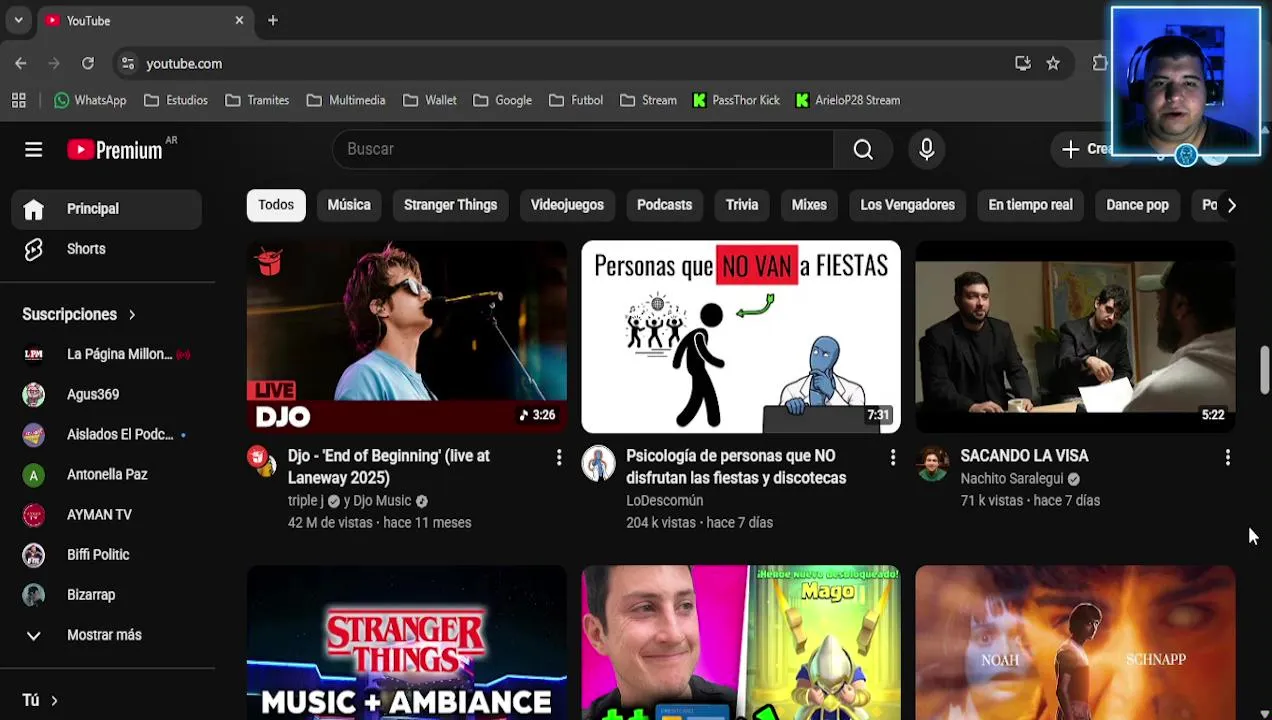Open Antonella Paz channel avatar
The width and height of the screenshot is (1272, 720).
pyautogui.click(x=33, y=474)
